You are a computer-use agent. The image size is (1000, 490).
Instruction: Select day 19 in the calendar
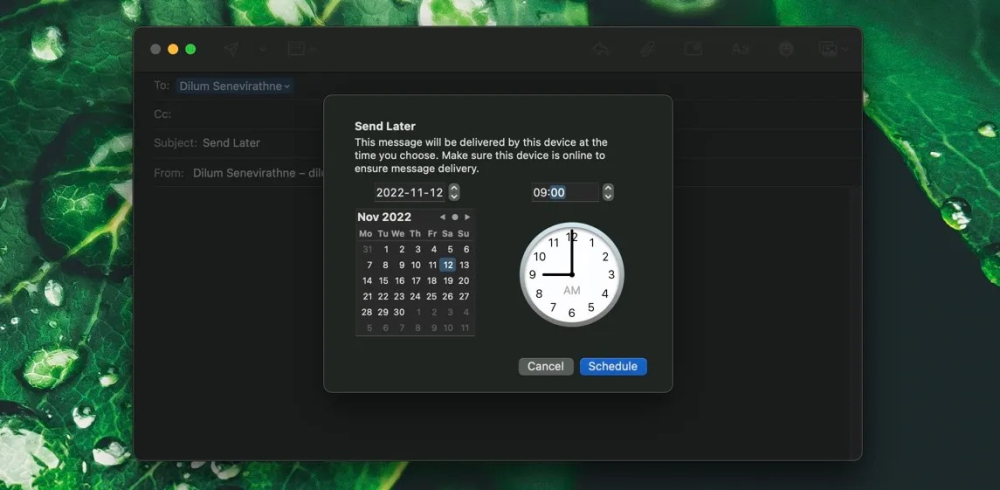[448, 281]
